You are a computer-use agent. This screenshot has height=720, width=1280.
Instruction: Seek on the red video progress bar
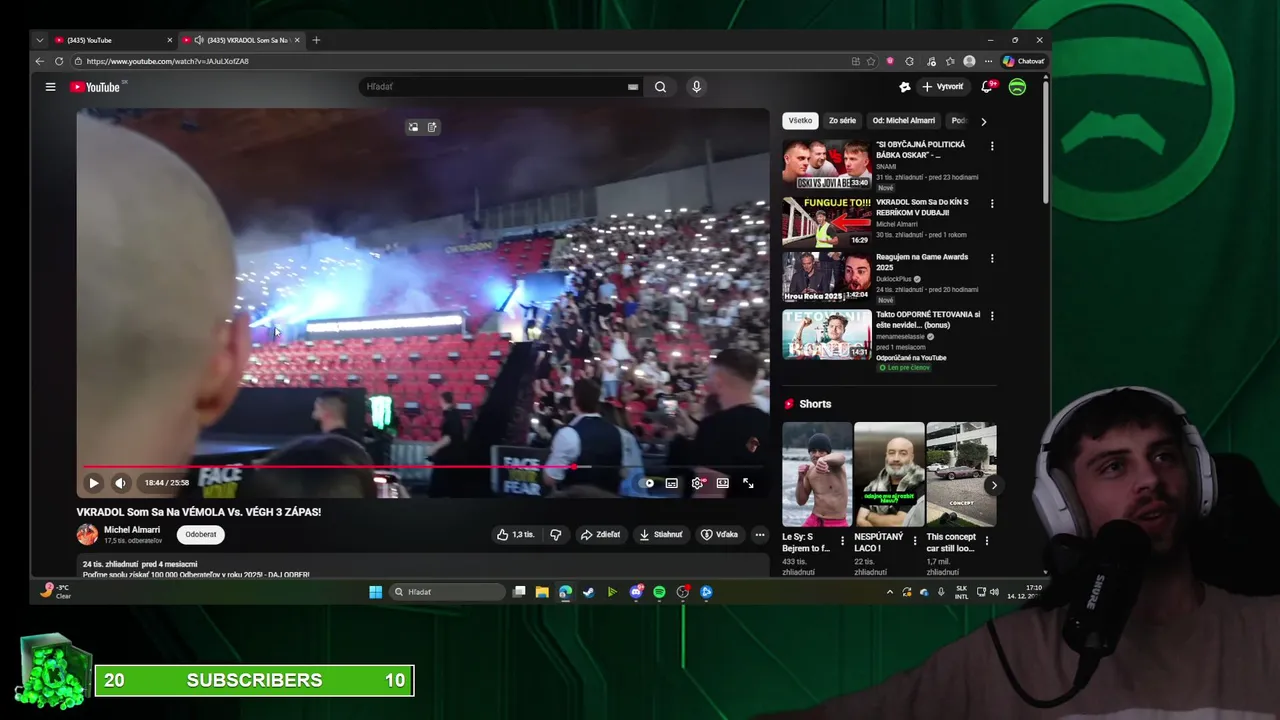[423, 466]
